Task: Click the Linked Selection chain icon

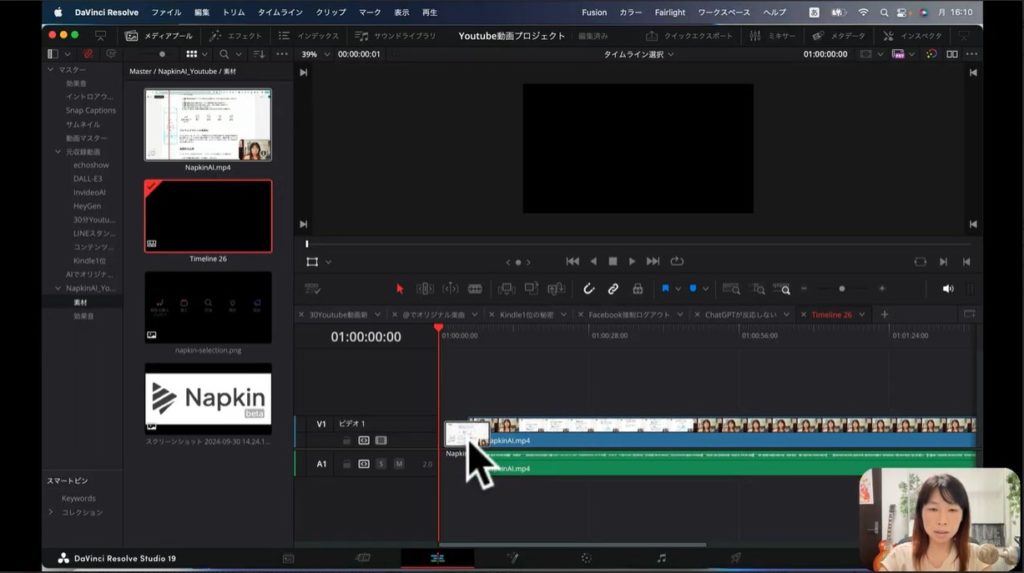Action: point(613,289)
